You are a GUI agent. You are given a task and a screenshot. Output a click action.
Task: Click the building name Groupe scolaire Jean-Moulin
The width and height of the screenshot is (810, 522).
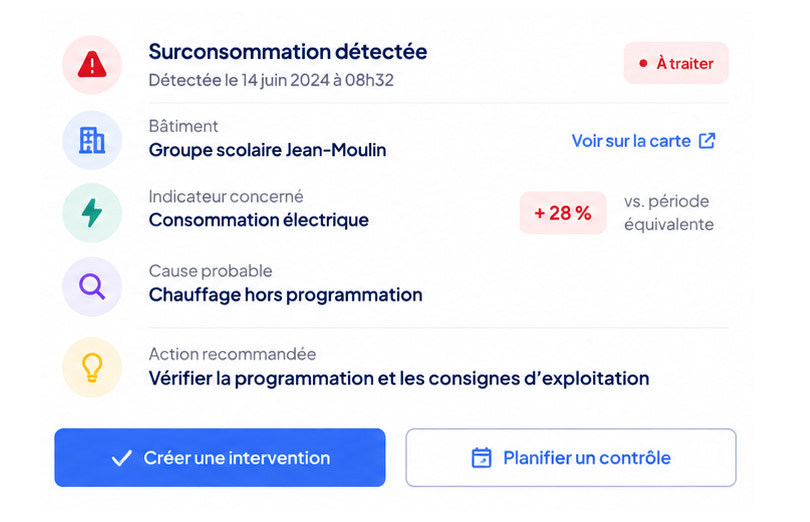click(267, 150)
